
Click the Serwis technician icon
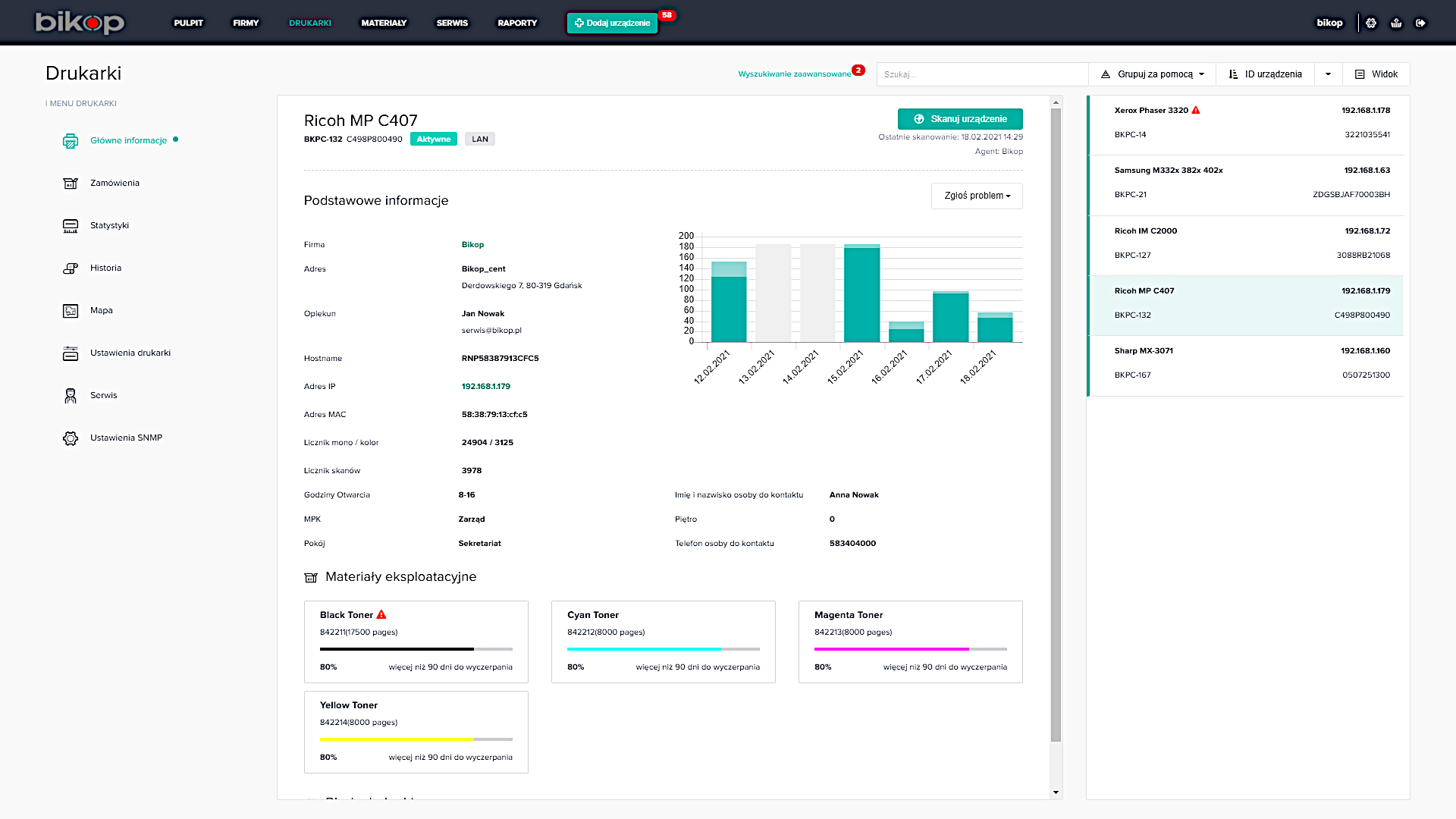(x=71, y=396)
